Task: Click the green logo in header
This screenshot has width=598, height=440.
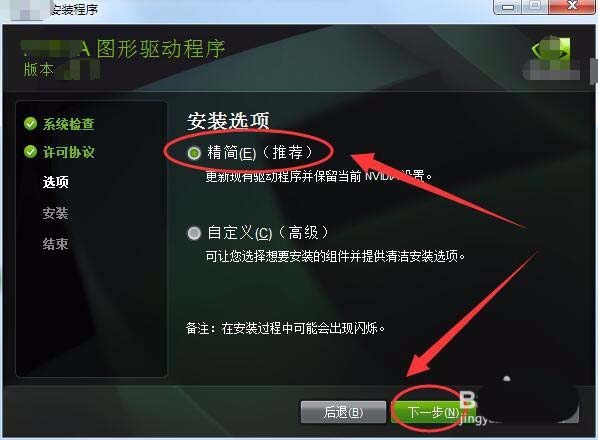Action: (551, 57)
